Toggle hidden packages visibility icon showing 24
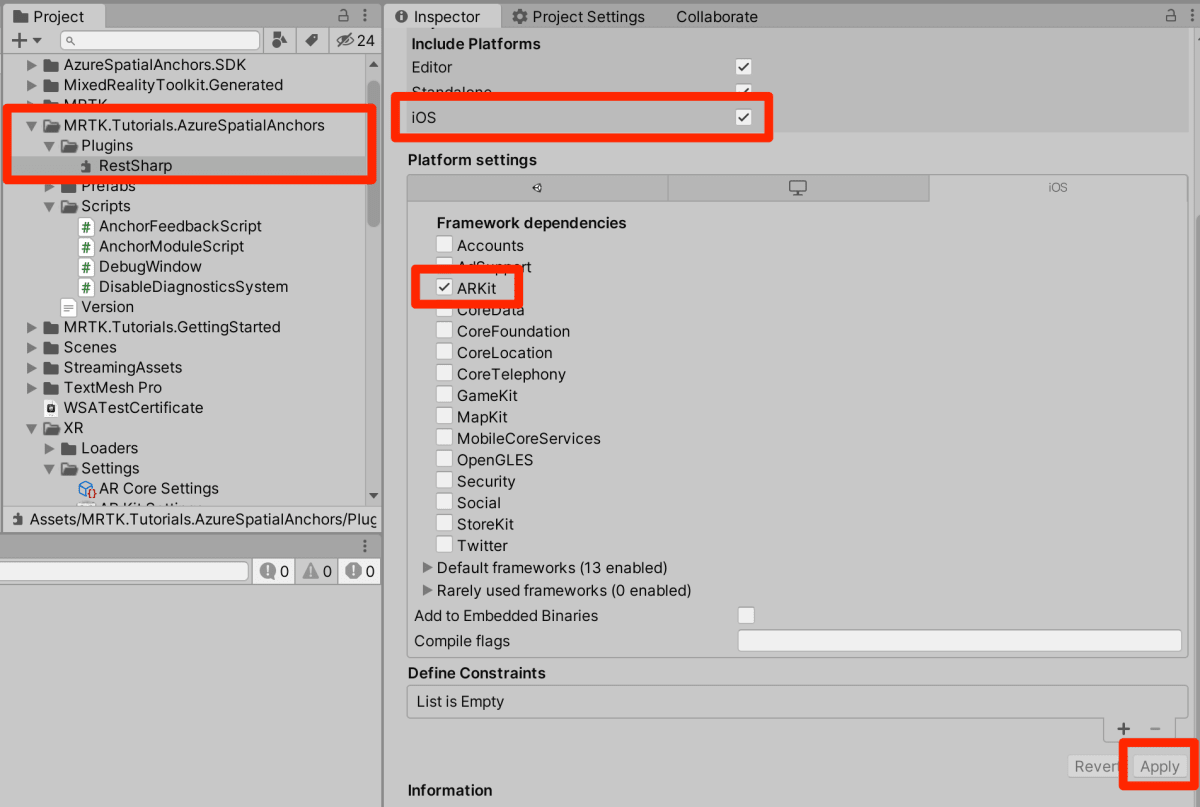Viewport: 1200px width, 807px height. click(355, 40)
